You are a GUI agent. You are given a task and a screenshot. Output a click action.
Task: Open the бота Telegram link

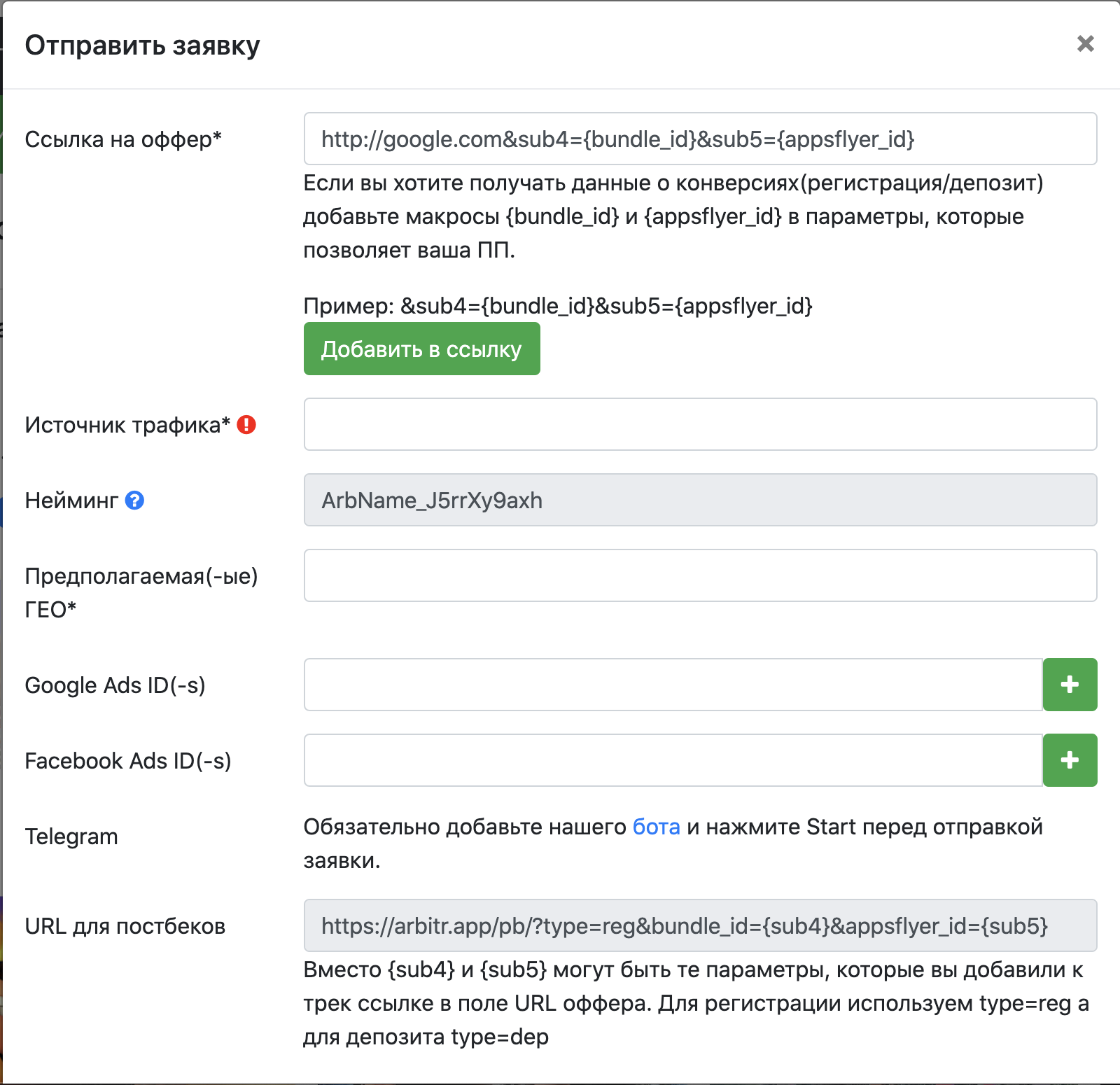pyautogui.click(x=656, y=827)
